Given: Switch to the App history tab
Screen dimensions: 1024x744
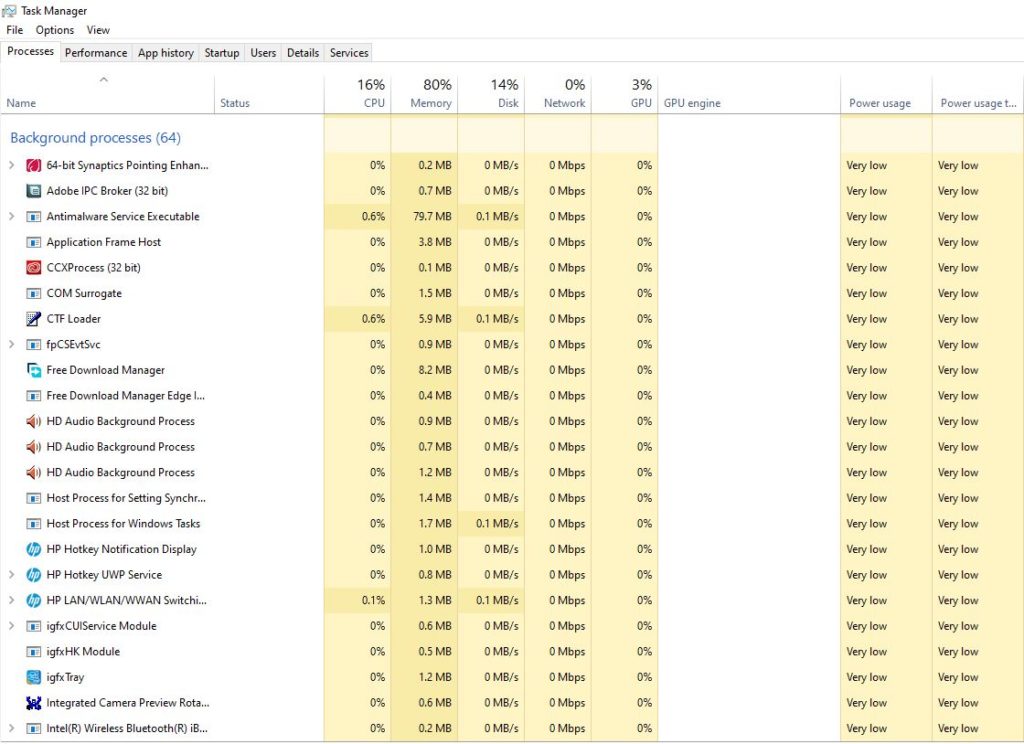Looking at the screenshot, I should click(166, 53).
